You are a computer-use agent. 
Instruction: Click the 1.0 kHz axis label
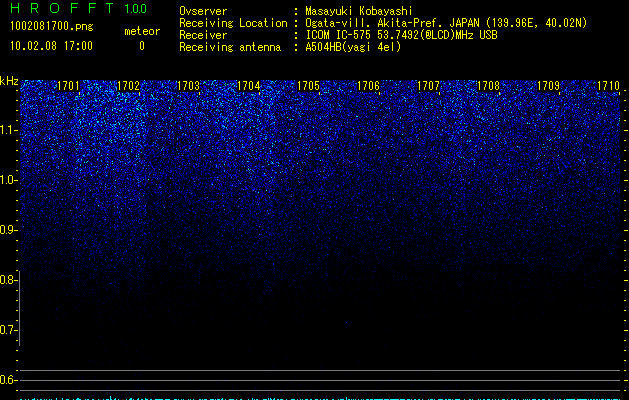tap(8, 181)
